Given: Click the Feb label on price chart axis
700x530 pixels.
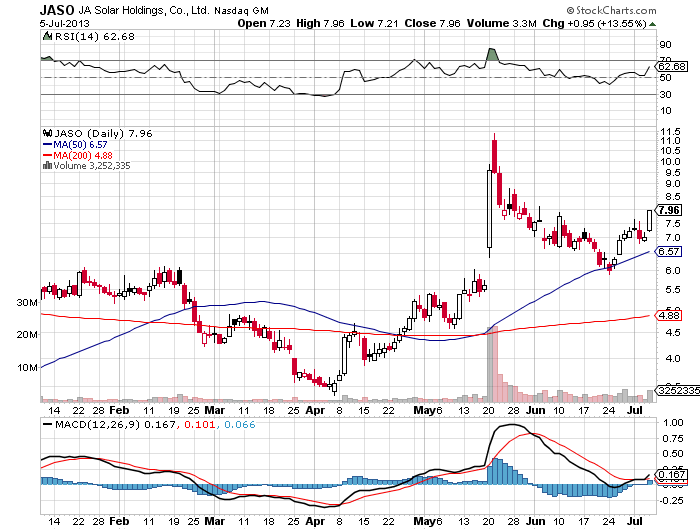Looking at the screenshot, I should 119,410.
